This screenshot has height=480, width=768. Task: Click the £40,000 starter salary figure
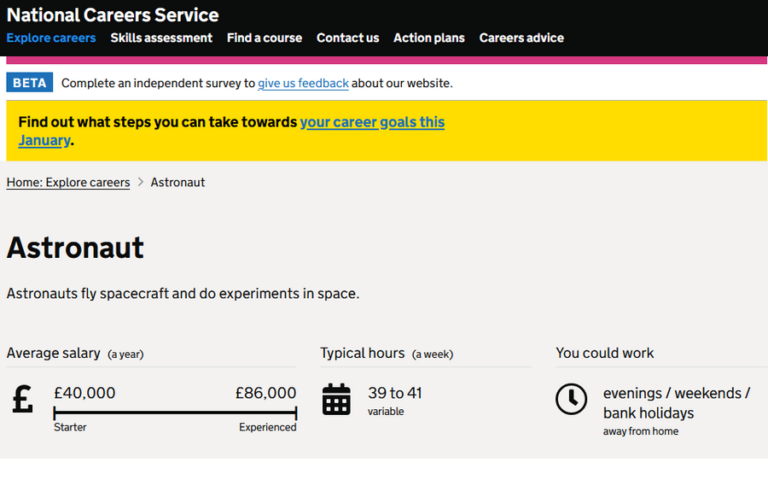(x=84, y=393)
